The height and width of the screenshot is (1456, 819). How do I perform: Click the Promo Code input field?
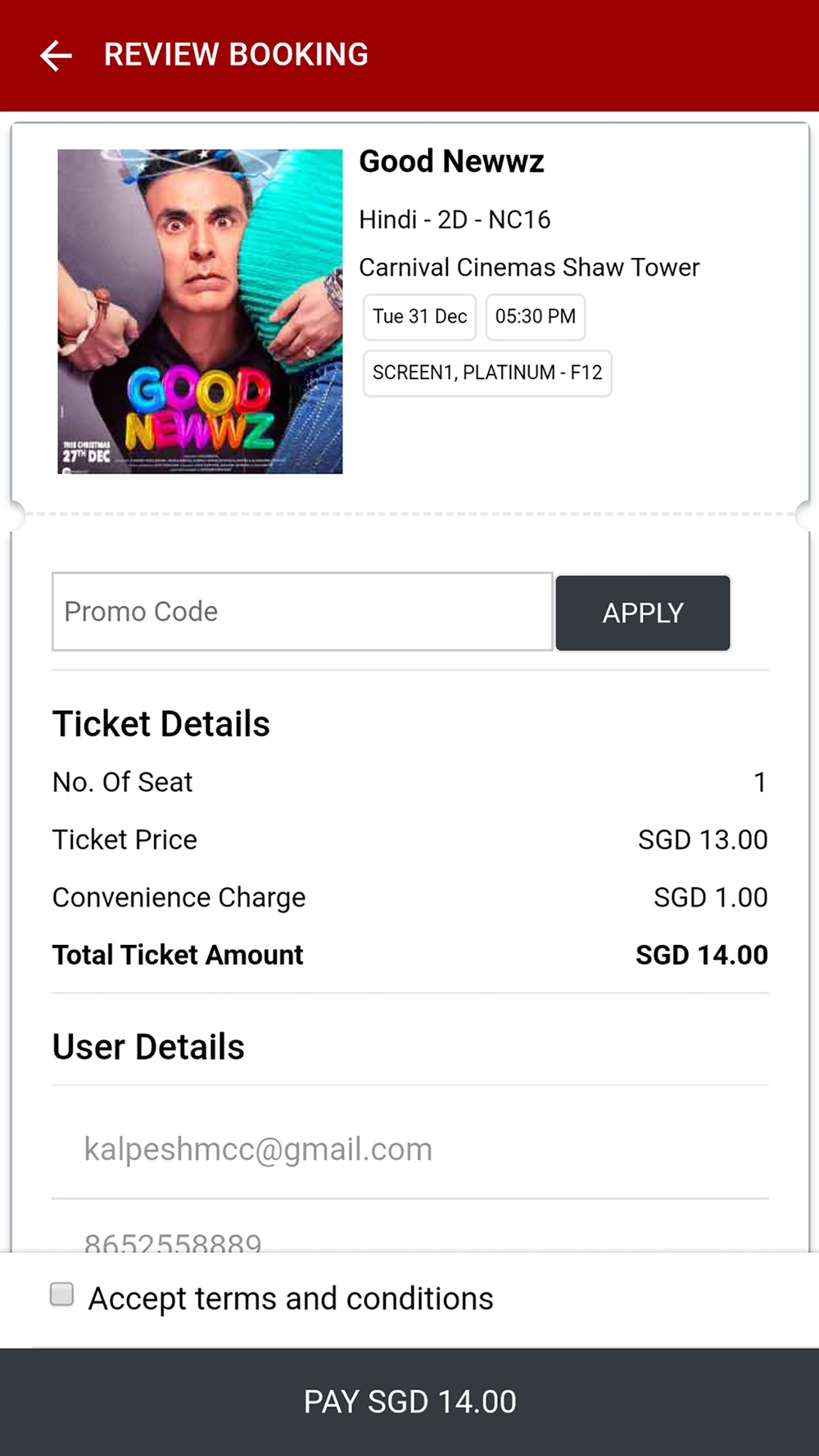tap(302, 612)
